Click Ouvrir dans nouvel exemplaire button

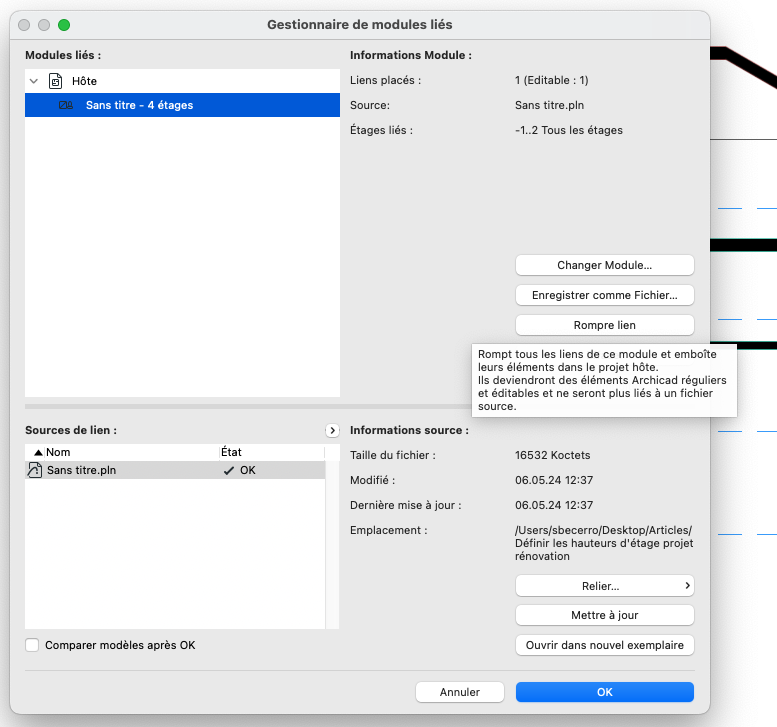[605, 645]
